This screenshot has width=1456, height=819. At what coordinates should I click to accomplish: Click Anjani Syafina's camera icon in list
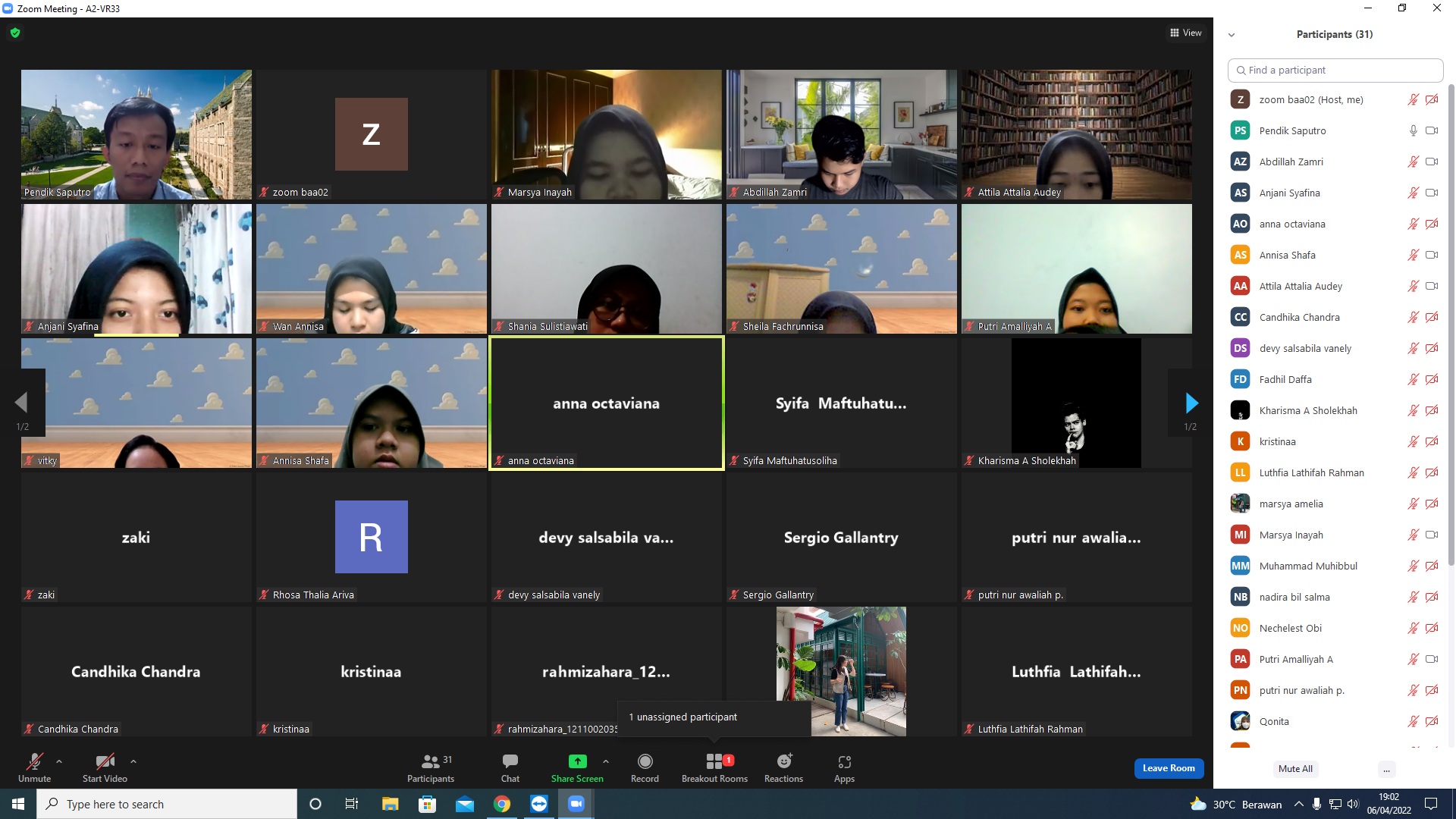(x=1432, y=193)
